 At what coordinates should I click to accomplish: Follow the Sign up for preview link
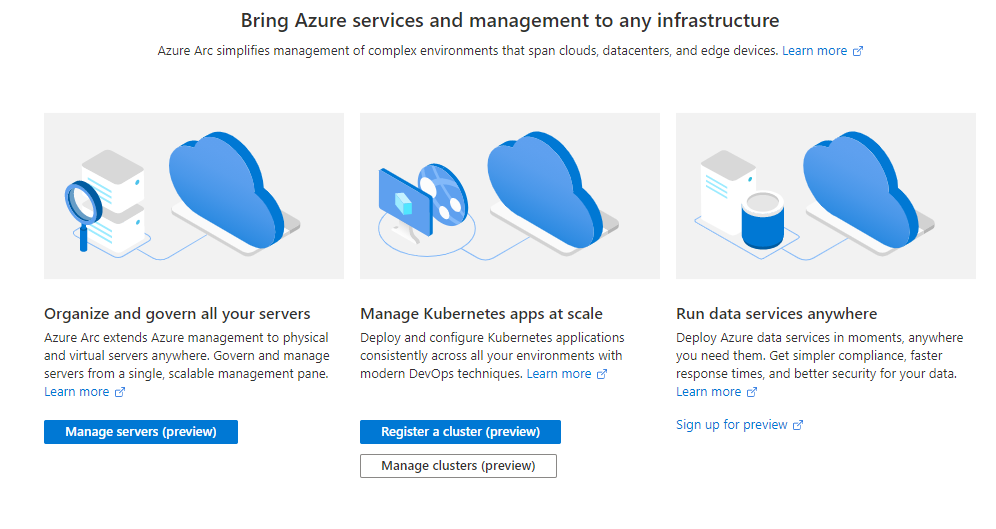(732, 425)
